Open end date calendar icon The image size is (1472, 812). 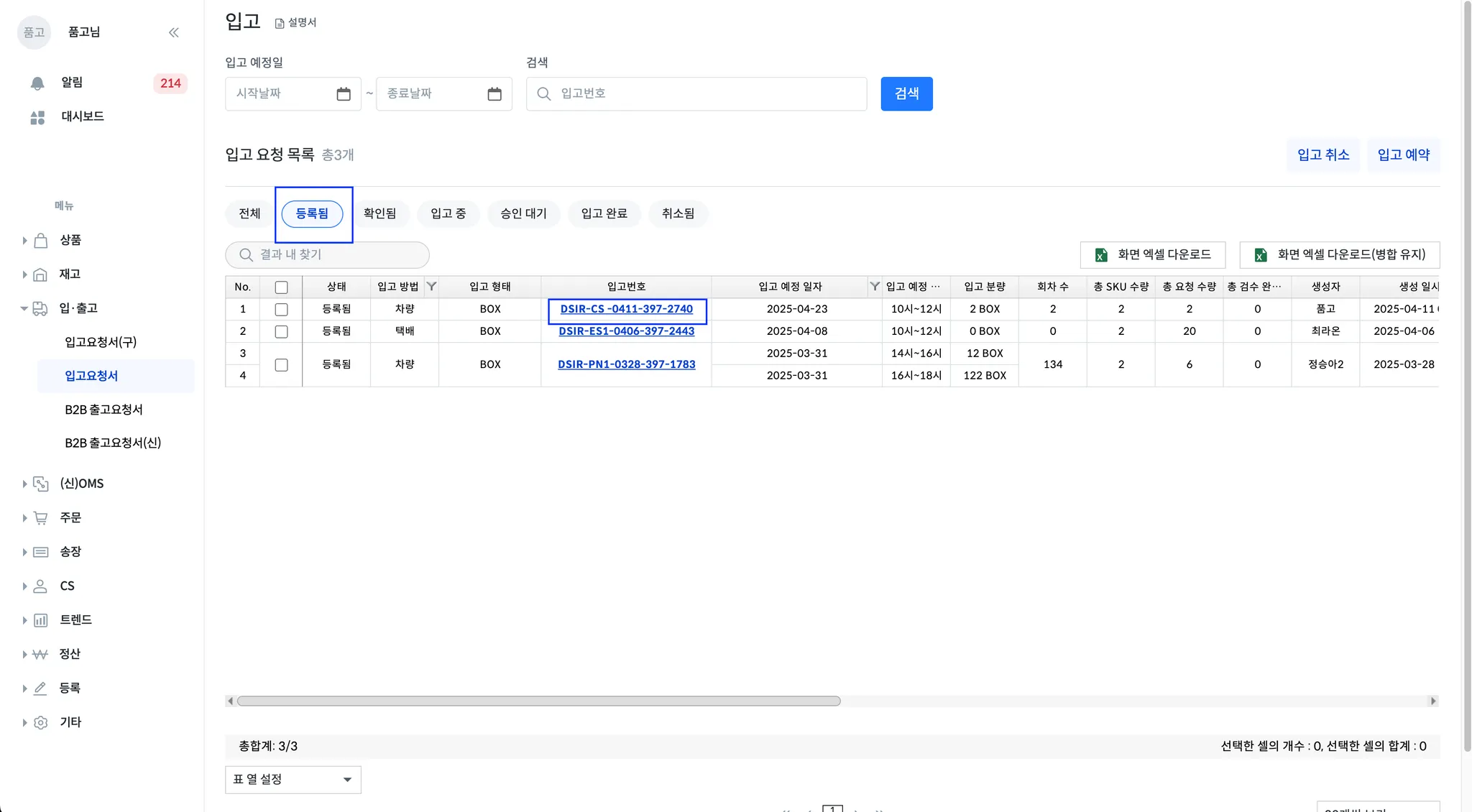494,94
